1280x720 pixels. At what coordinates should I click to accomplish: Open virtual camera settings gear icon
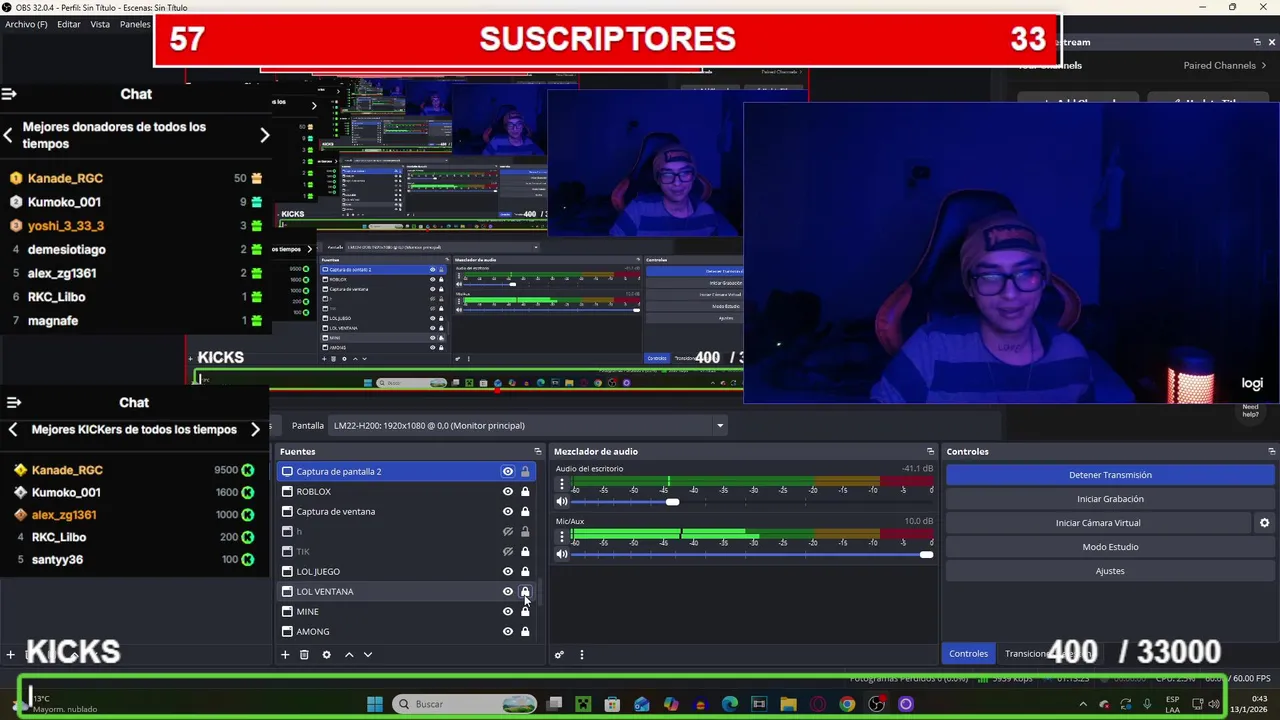tap(1264, 523)
